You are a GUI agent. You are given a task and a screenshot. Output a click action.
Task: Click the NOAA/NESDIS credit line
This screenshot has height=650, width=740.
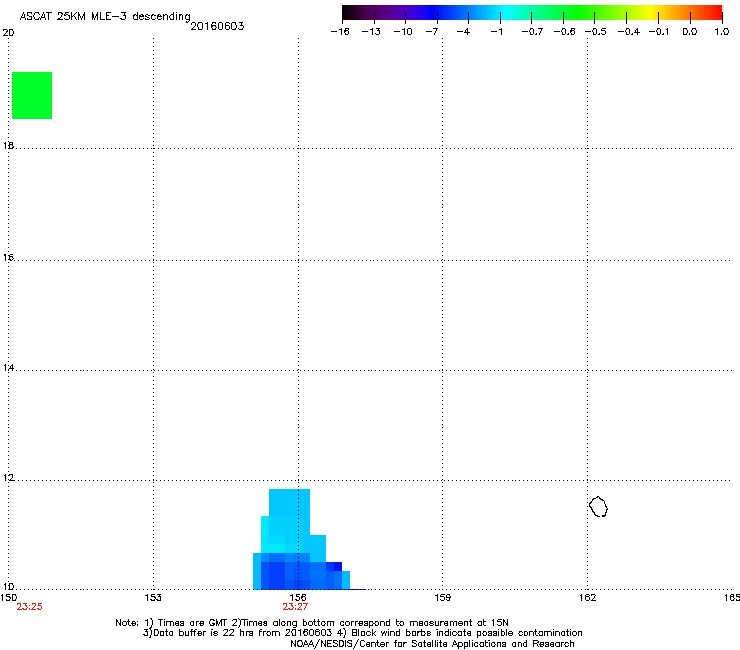(432, 644)
